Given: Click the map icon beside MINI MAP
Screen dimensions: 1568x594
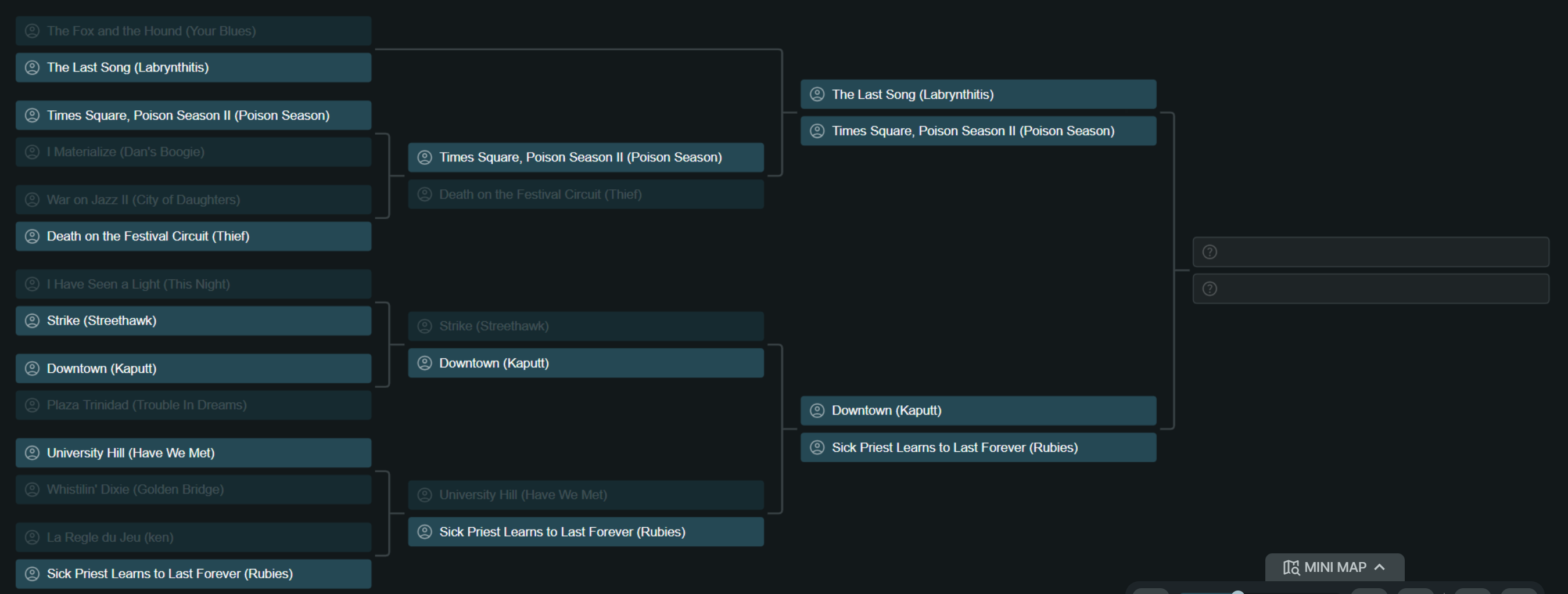Looking at the screenshot, I should 1291,567.
